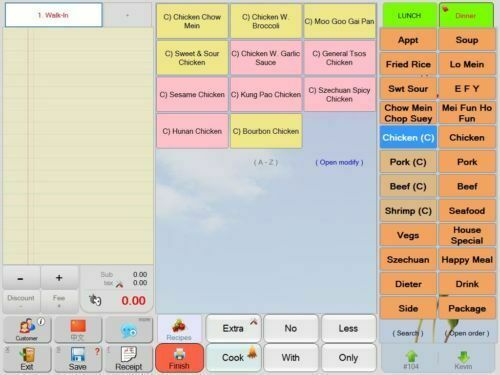Viewport: 500px width, 375px height.
Task: Click the Only modifier button
Action: click(x=349, y=358)
